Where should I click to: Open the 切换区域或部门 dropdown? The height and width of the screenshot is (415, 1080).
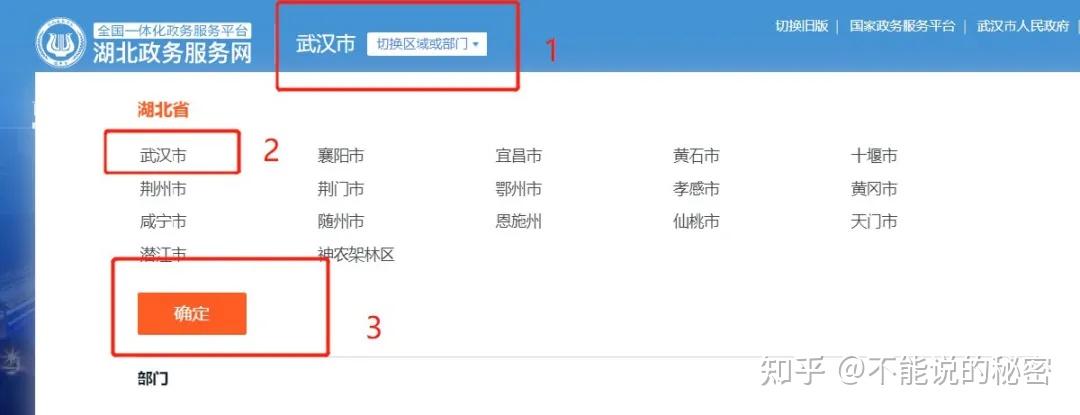(426, 44)
